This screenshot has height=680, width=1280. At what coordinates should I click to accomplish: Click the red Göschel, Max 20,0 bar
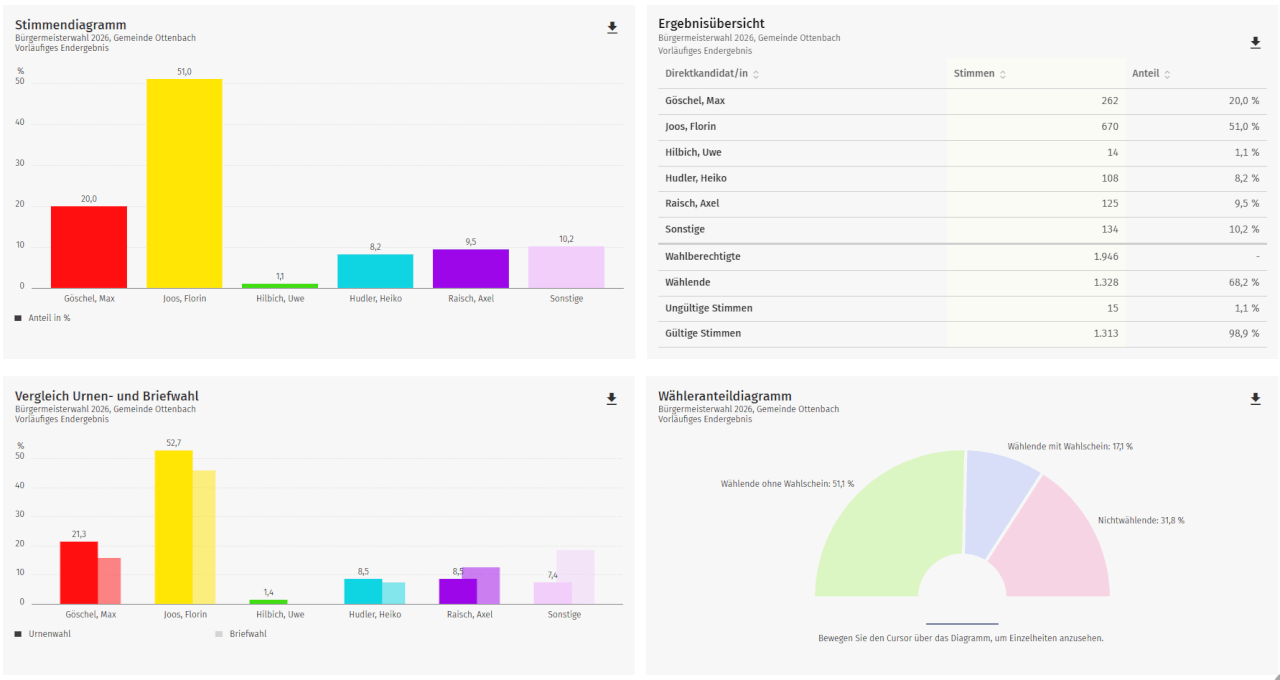tap(89, 247)
